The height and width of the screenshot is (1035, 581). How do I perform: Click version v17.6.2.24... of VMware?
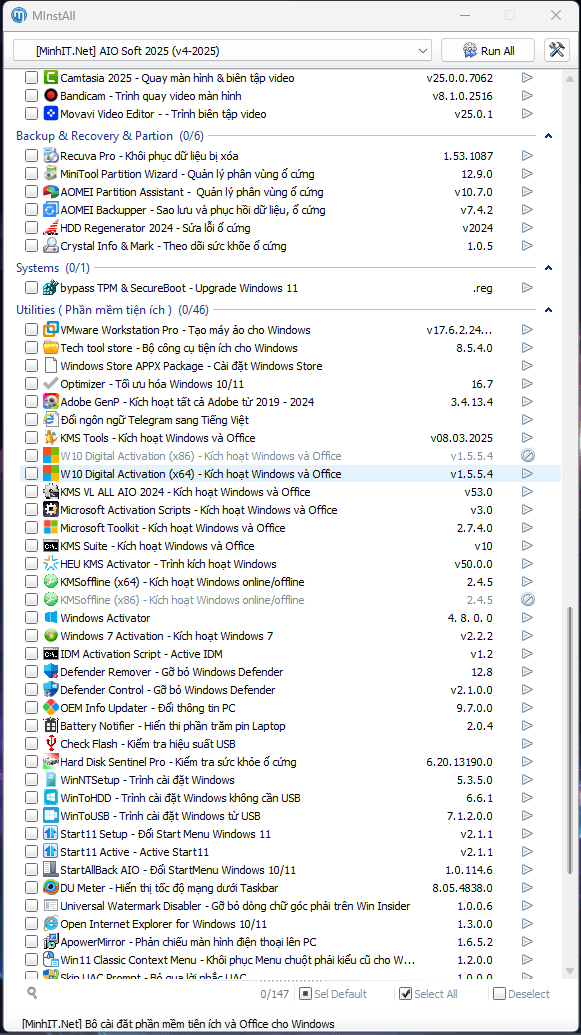[460, 330]
